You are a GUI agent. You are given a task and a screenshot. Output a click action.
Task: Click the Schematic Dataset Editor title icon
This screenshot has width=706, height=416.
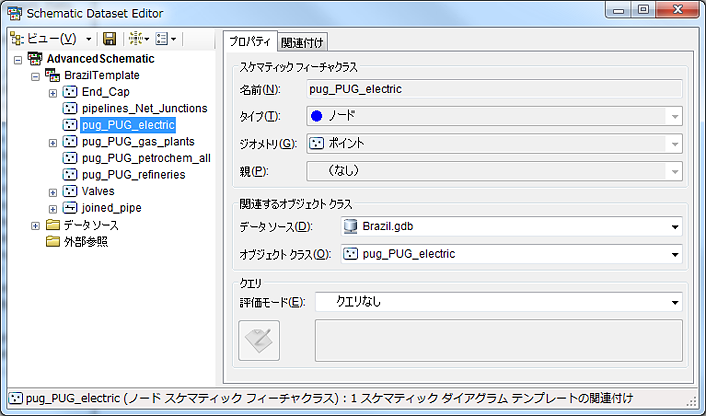[14, 14]
